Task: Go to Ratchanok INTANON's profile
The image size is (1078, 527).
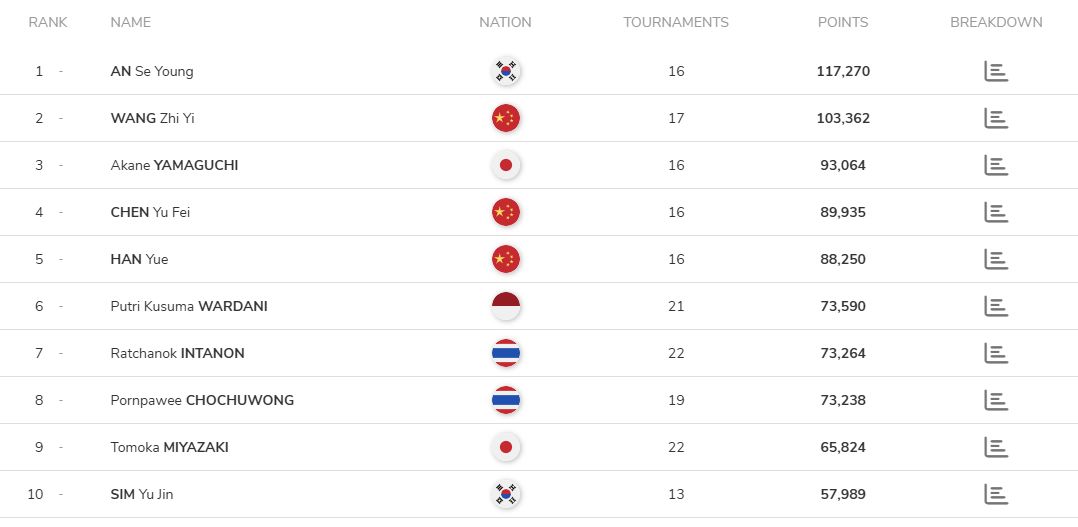Action: [x=177, y=353]
